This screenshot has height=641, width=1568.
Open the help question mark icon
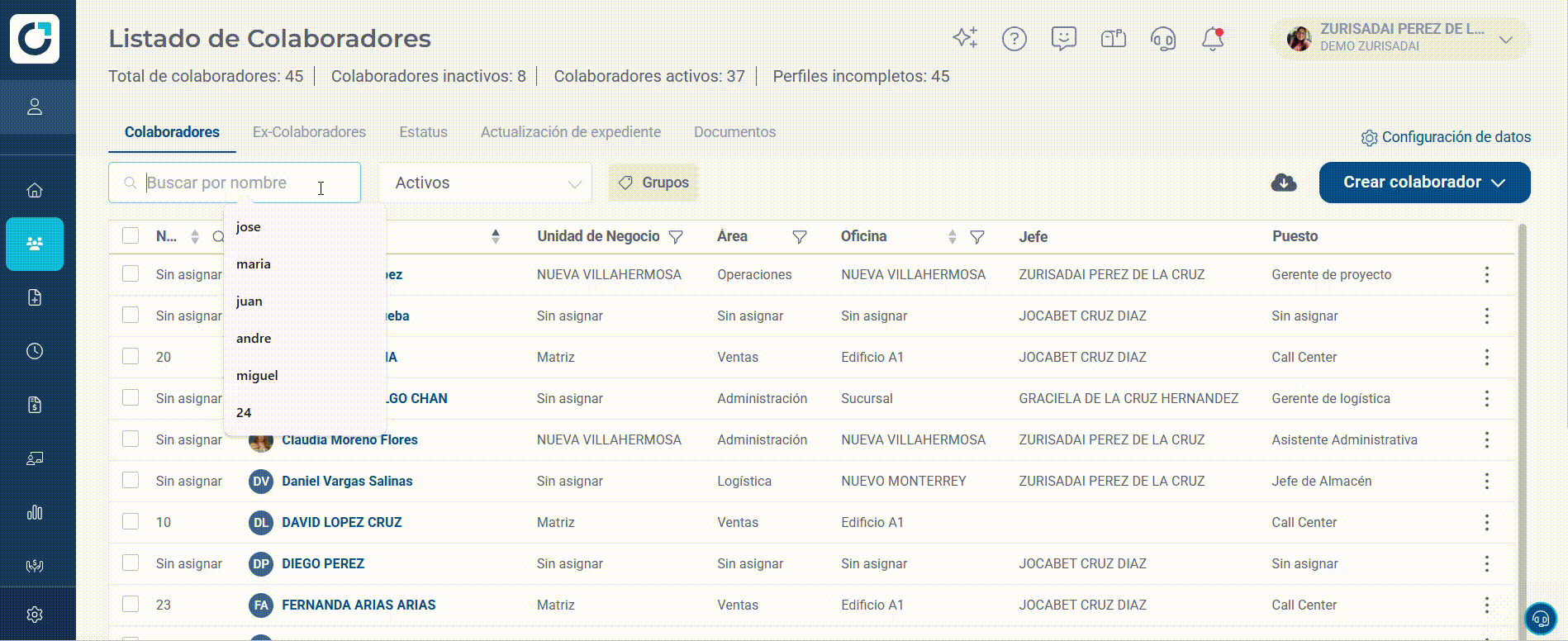pos(1014,39)
